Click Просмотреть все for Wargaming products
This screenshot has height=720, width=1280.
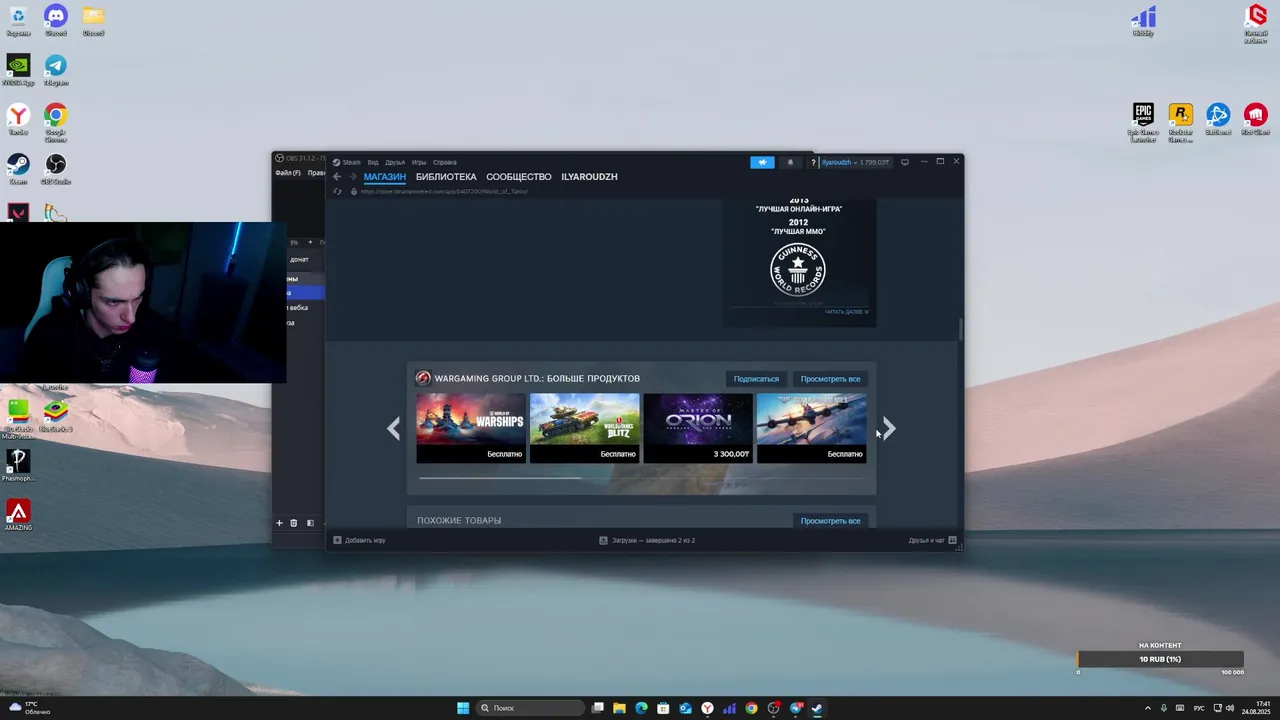point(830,379)
